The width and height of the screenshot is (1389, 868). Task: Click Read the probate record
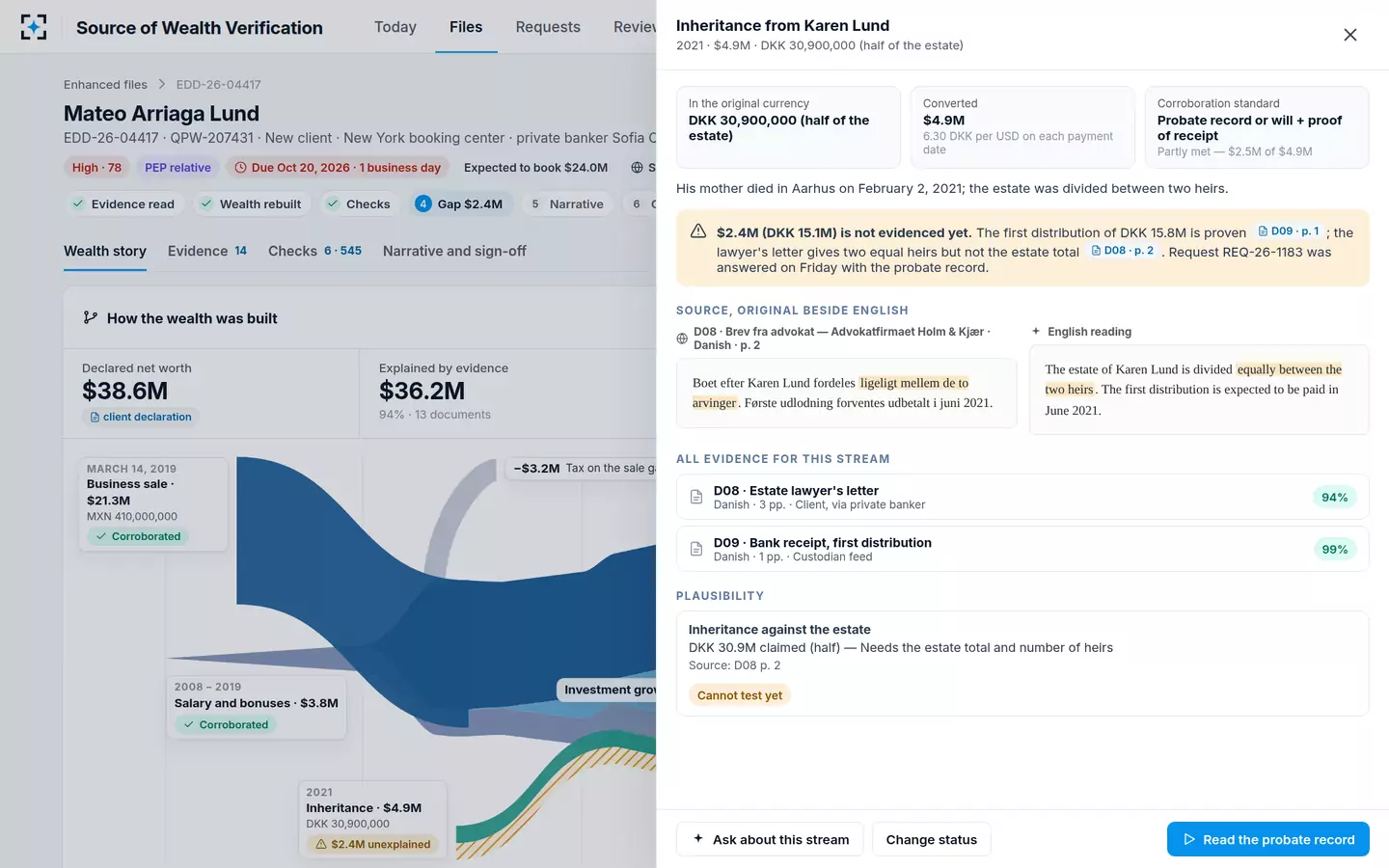pos(1268,839)
